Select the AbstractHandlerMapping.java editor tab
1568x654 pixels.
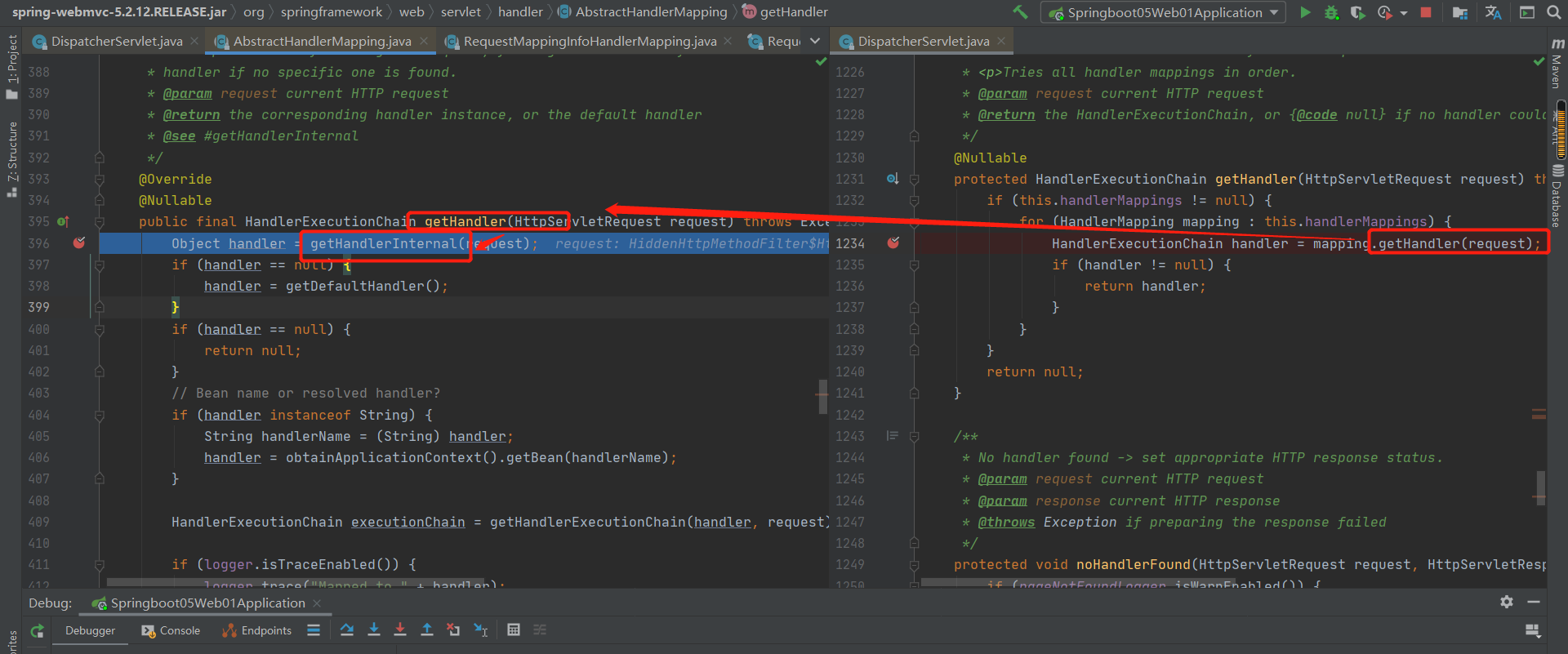pyautogui.click(x=321, y=41)
